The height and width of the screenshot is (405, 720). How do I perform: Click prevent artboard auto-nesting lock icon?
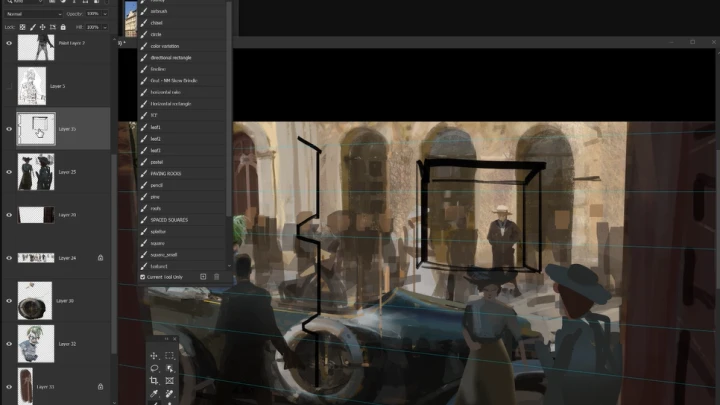point(53,27)
